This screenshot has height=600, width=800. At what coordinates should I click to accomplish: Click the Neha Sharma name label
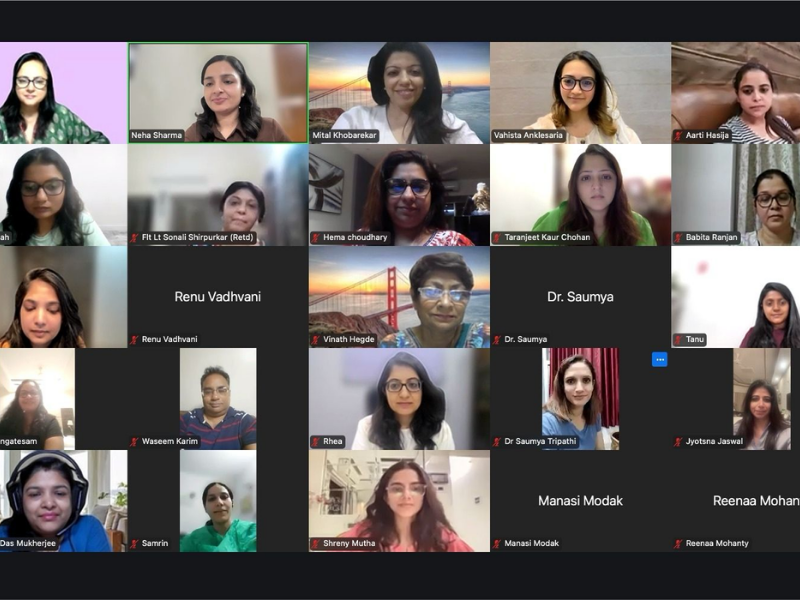click(x=156, y=135)
